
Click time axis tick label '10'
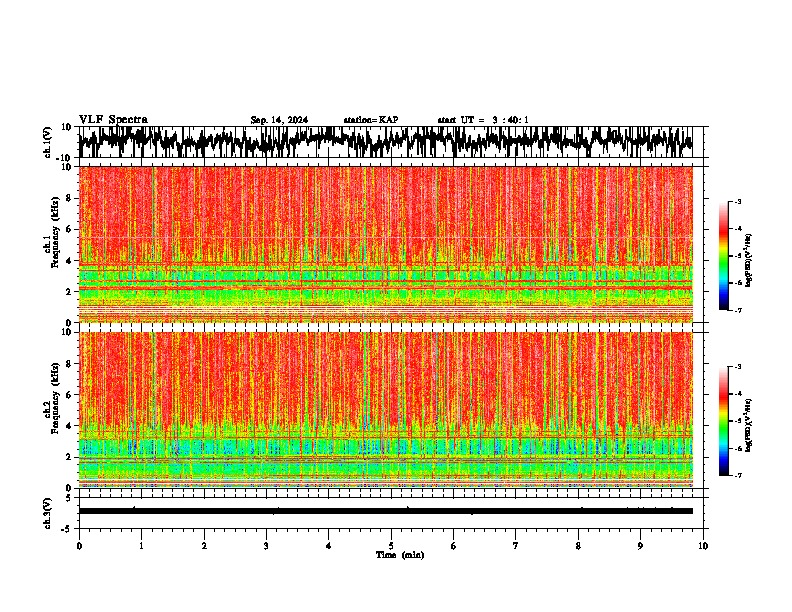coord(703,546)
